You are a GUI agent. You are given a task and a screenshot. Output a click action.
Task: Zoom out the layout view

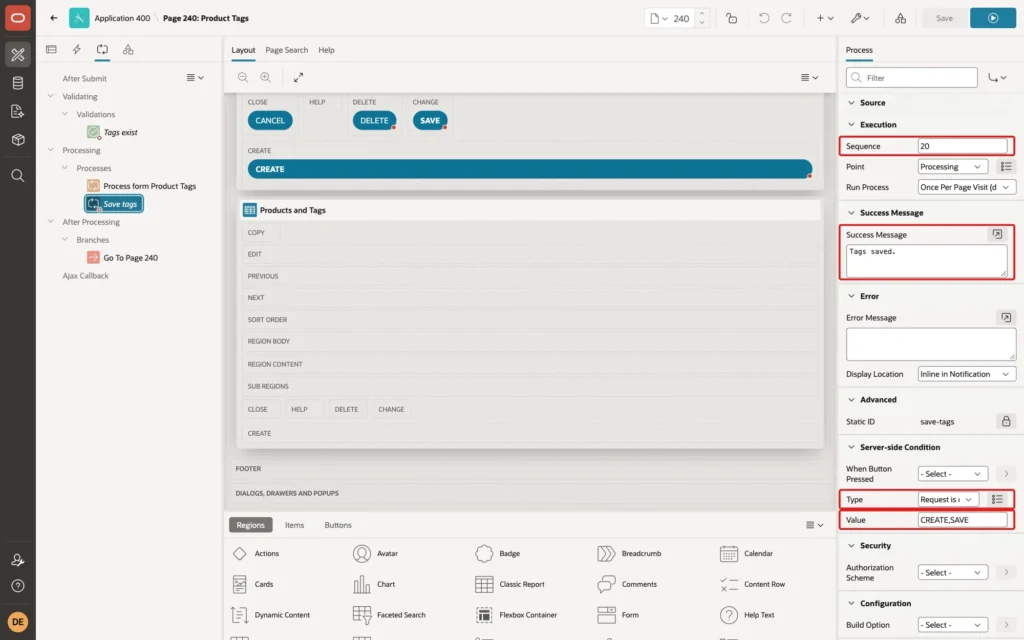[x=242, y=77]
